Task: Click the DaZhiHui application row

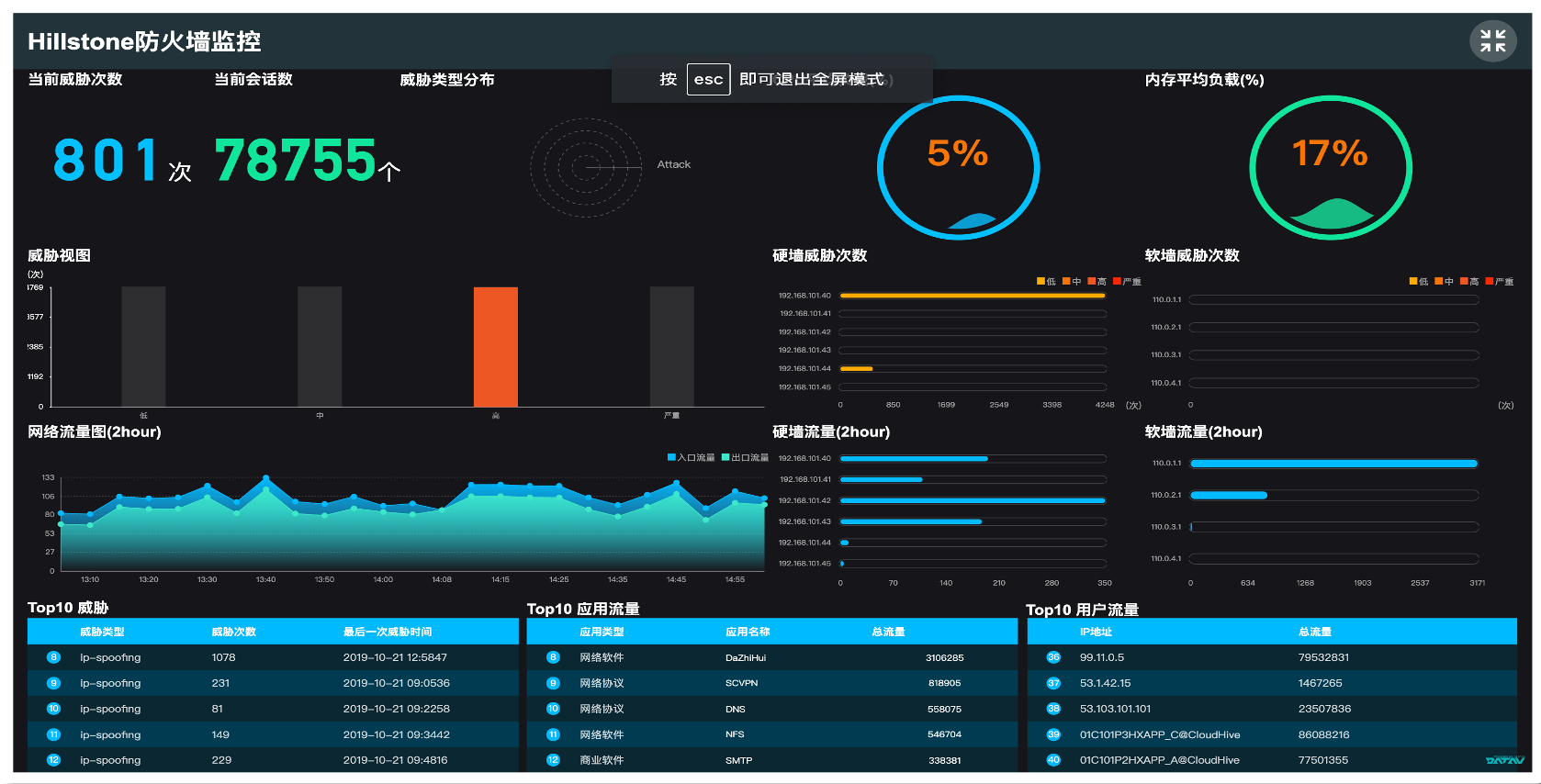Action: pyautogui.click(x=772, y=657)
